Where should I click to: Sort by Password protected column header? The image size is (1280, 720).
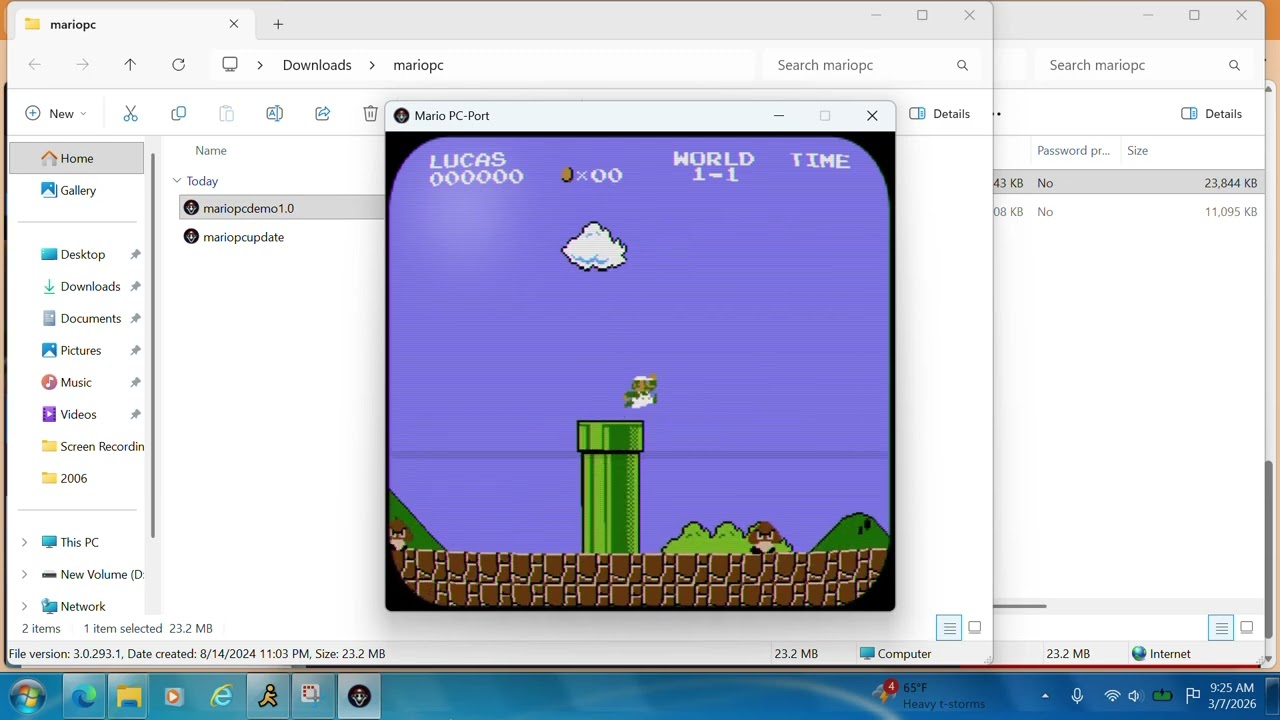(1073, 150)
